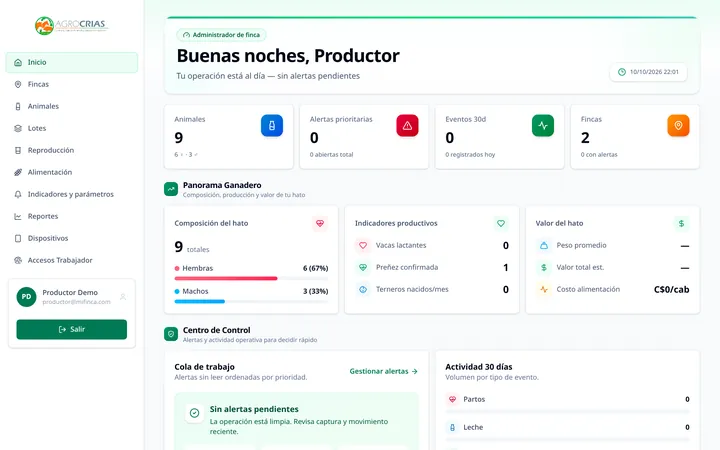Open the Animales summary card
Viewport: 720px width, 450px height.
229,137
